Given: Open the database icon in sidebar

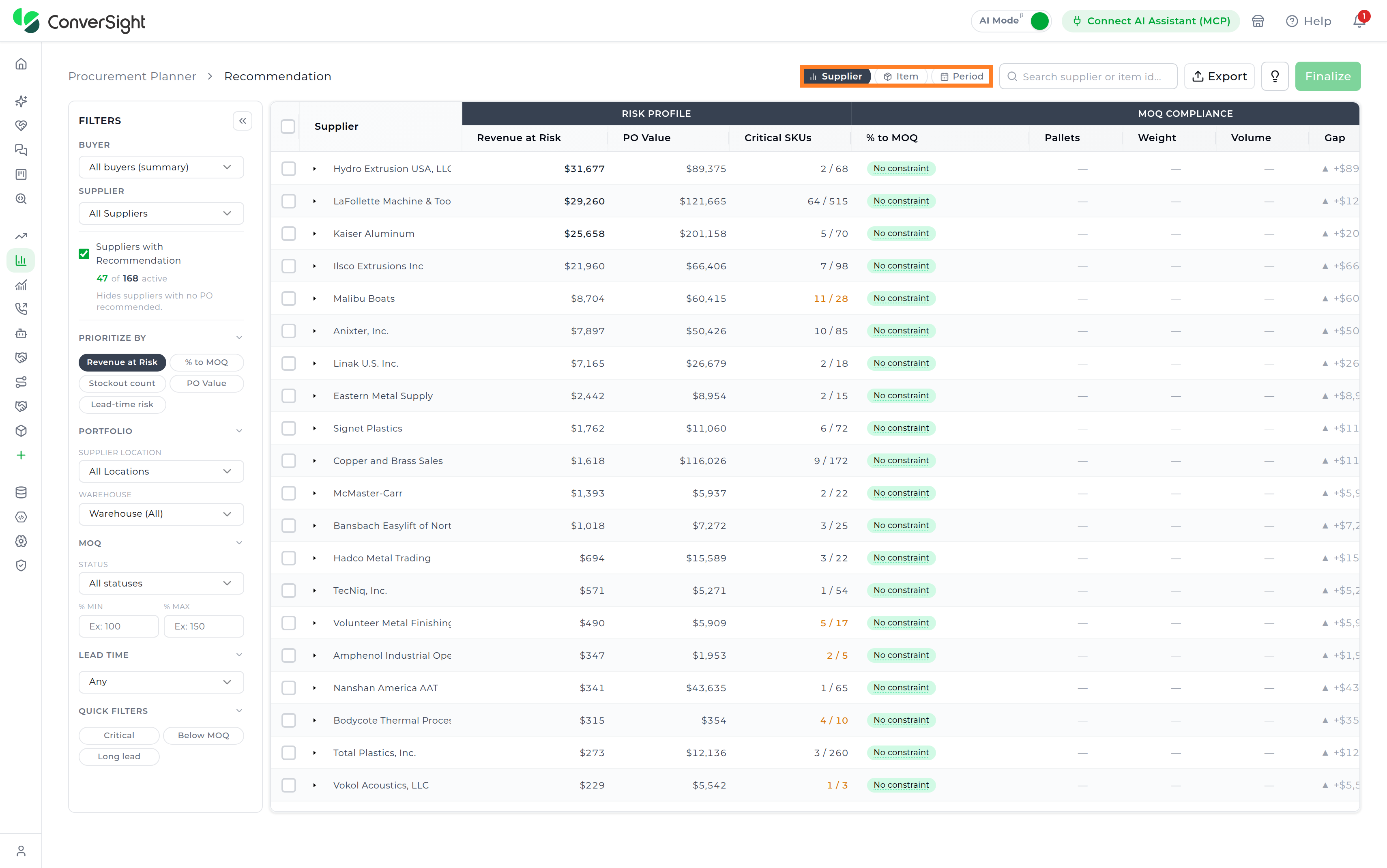Looking at the screenshot, I should [21, 492].
